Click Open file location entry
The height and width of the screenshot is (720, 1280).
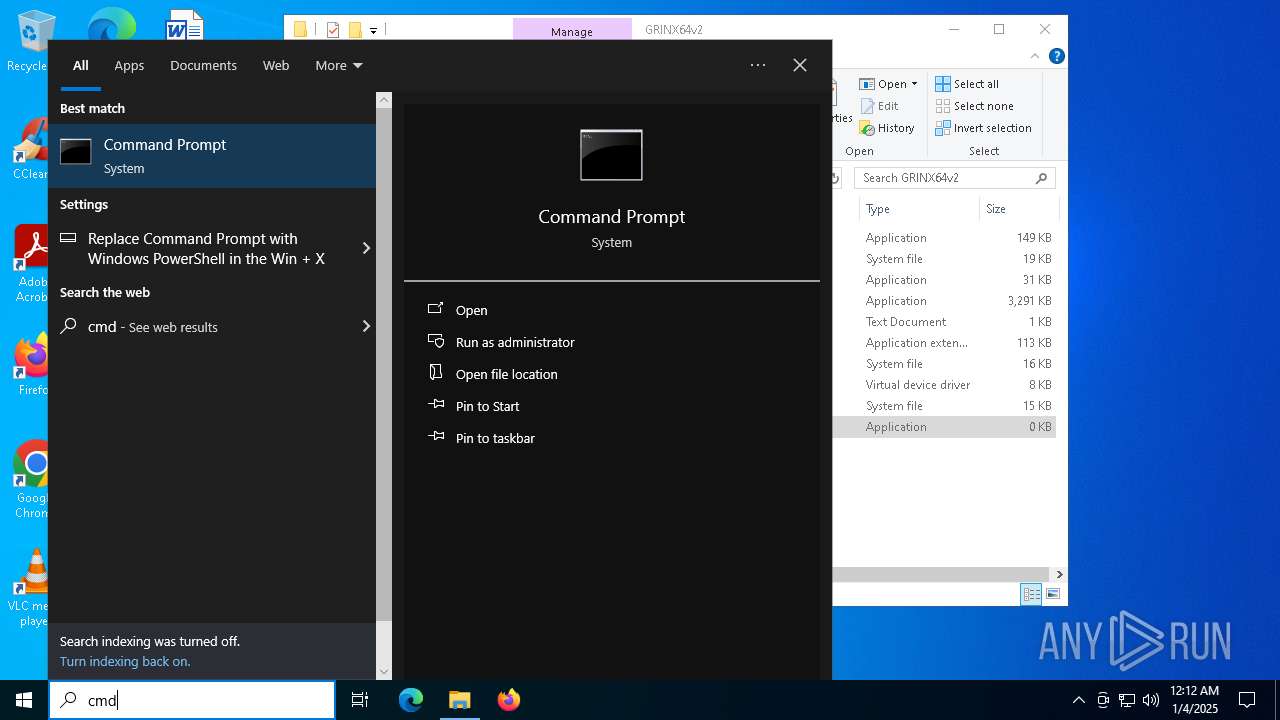(506, 374)
